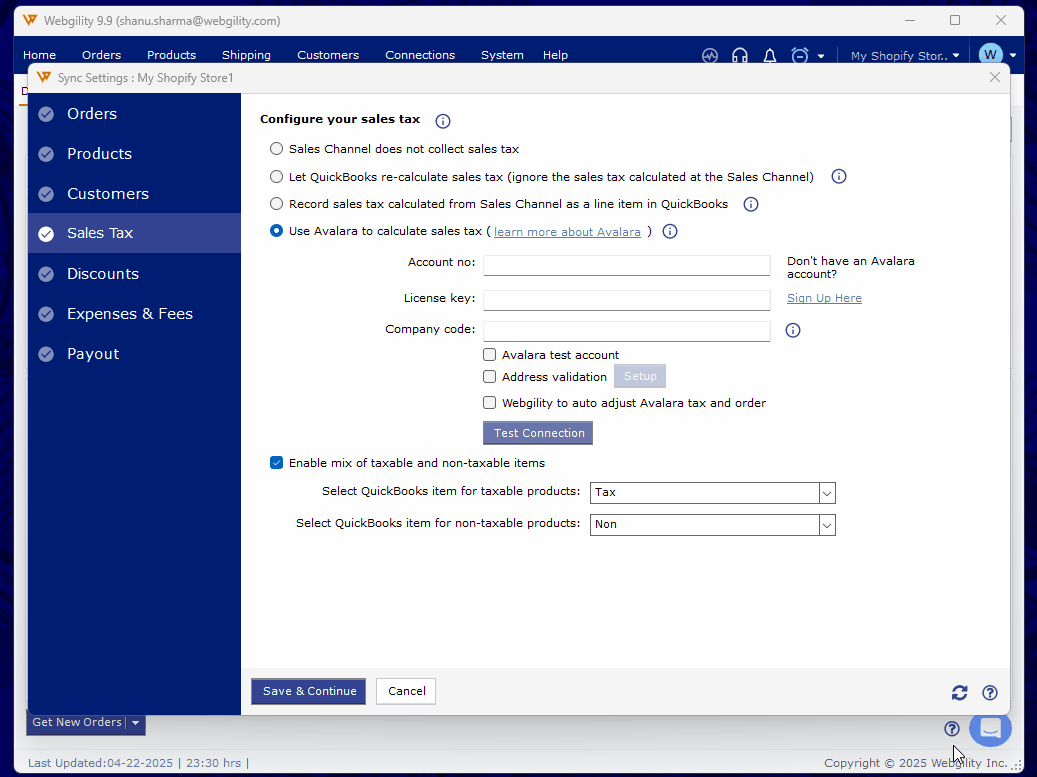The width and height of the screenshot is (1037, 777).
Task: Expand the non-taxable products item dropdown
Action: [827, 525]
